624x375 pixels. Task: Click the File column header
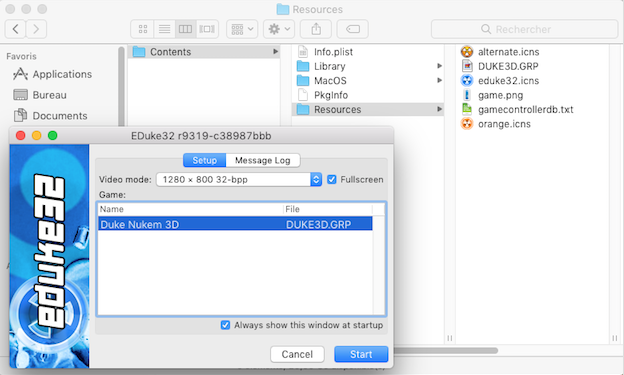pyautogui.click(x=328, y=209)
